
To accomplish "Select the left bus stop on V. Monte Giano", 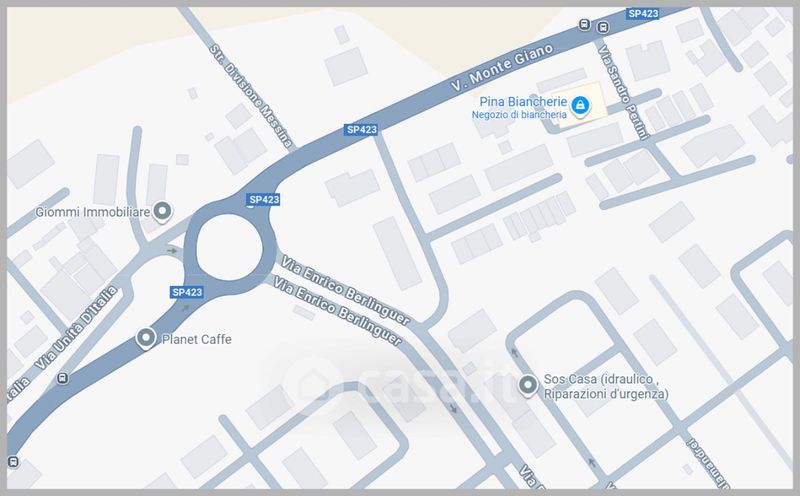I will coord(584,24).
